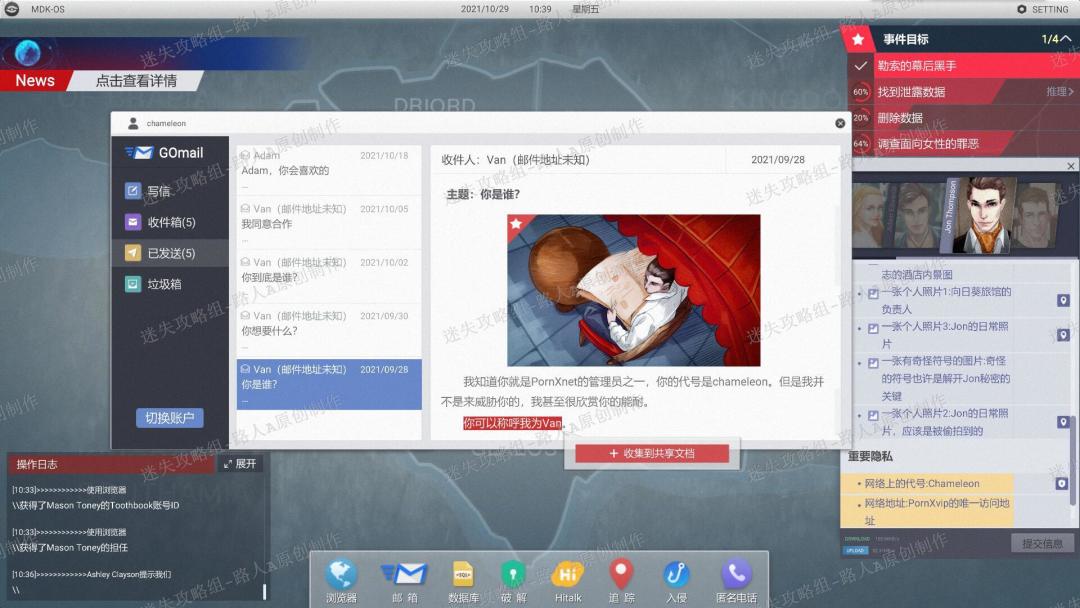1080x608 pixels.
Task: Close the GOmail window
Action: click(840, 123)
